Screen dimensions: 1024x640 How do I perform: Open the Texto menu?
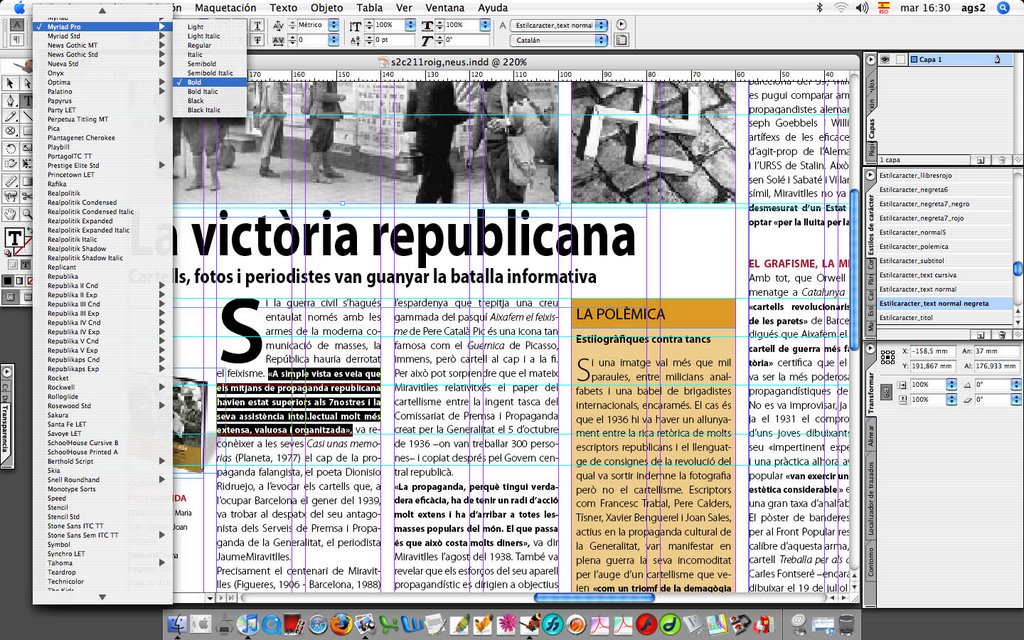coord(283,8)
